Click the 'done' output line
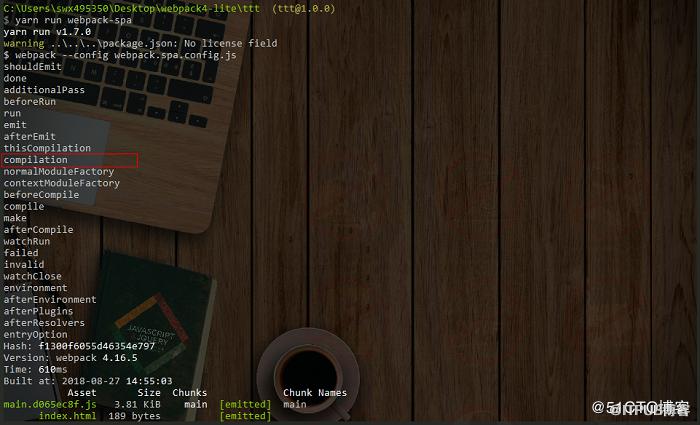Viewport: 700px width, 425px height. click(15, 78)
